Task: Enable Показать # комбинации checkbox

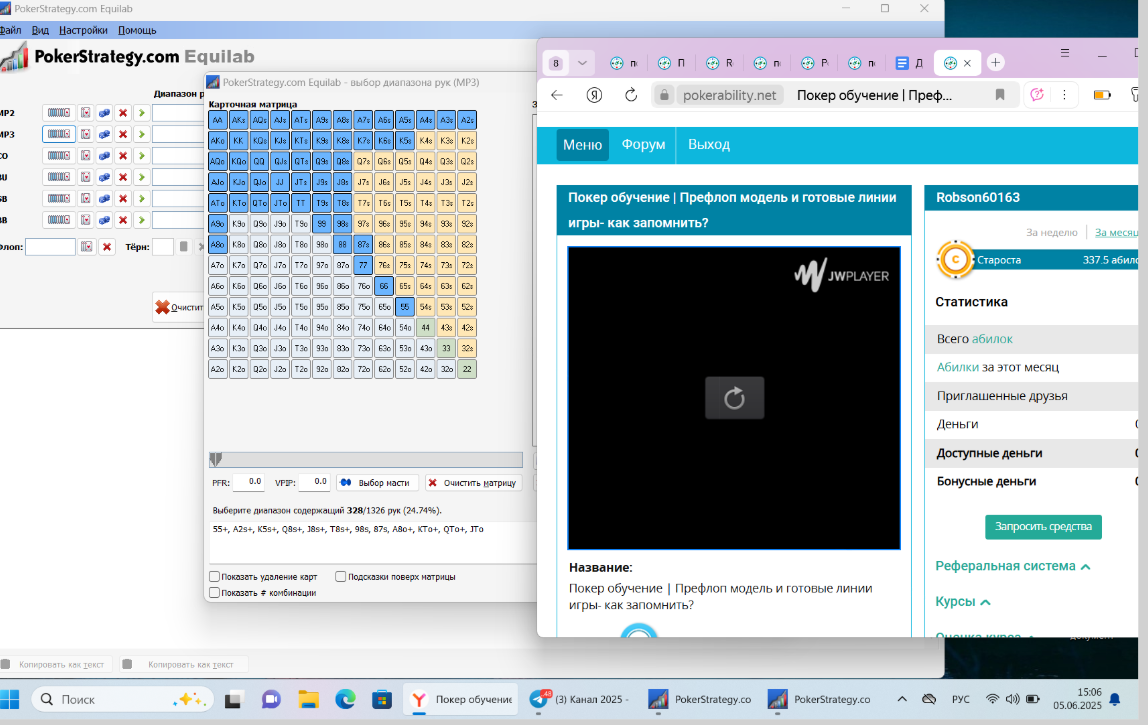Action: [215, 592]
